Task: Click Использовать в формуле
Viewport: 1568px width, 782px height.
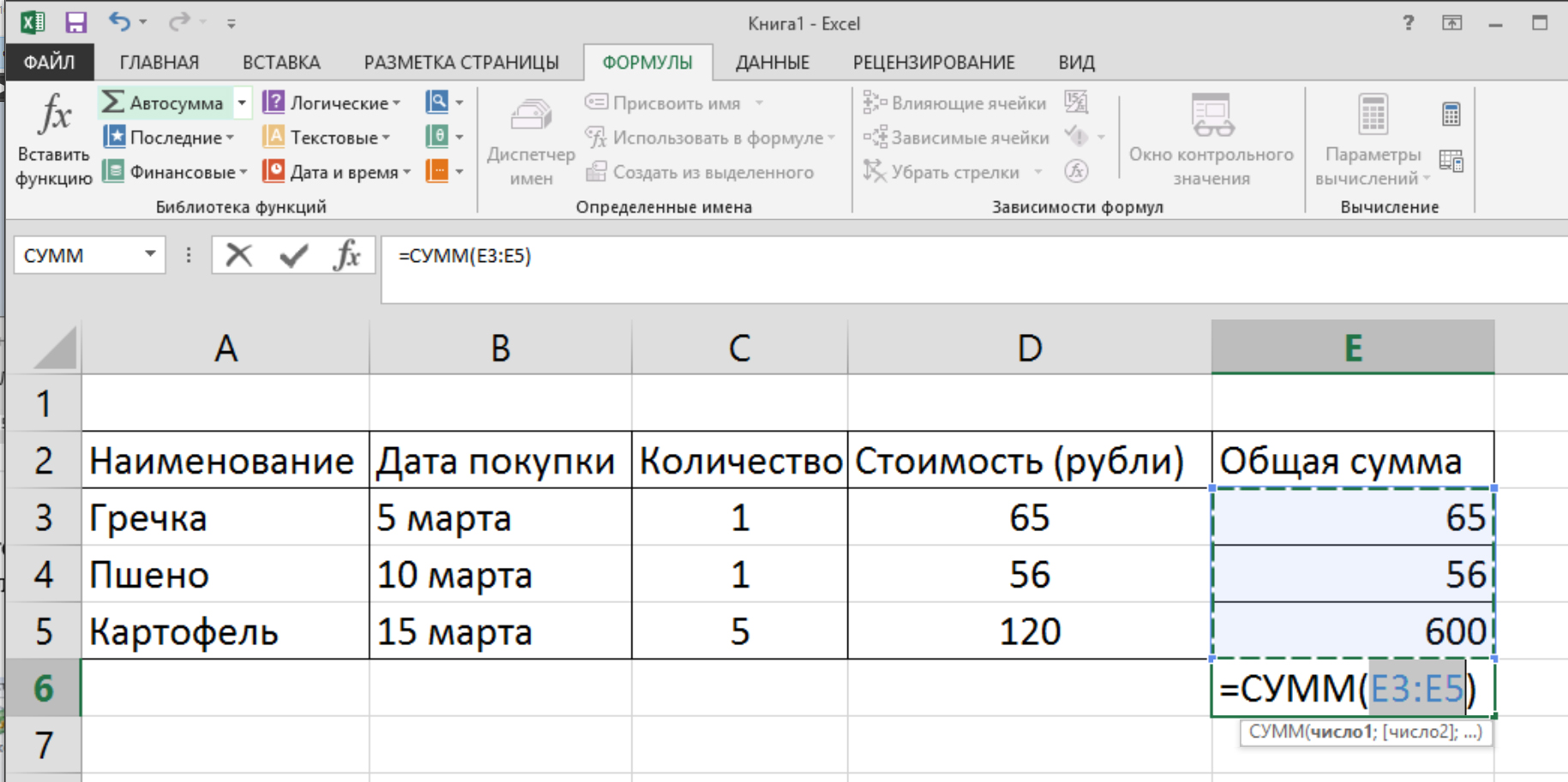Action: click(709, 137)
